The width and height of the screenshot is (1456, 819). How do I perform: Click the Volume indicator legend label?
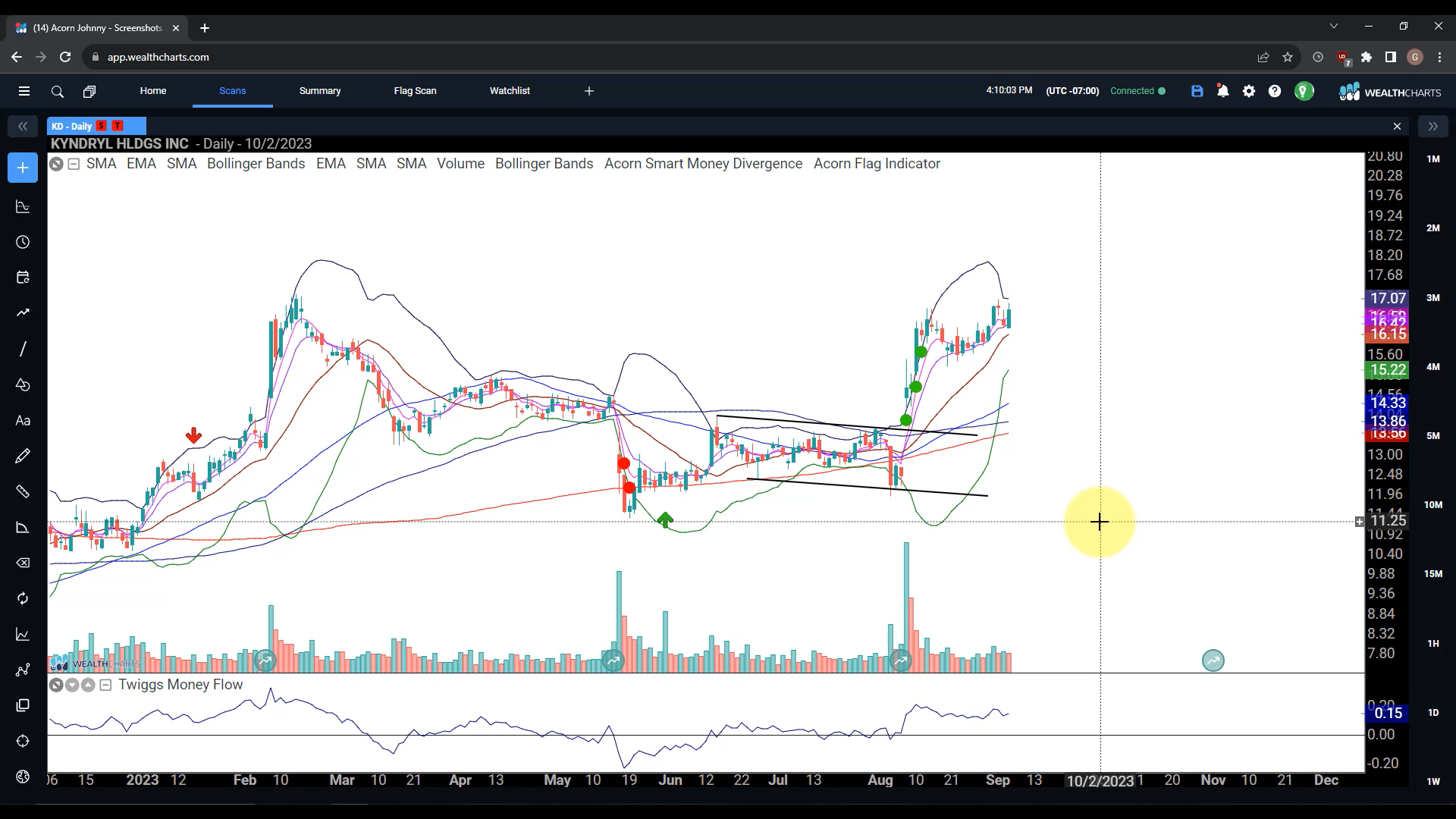click(x=460, y=164)
